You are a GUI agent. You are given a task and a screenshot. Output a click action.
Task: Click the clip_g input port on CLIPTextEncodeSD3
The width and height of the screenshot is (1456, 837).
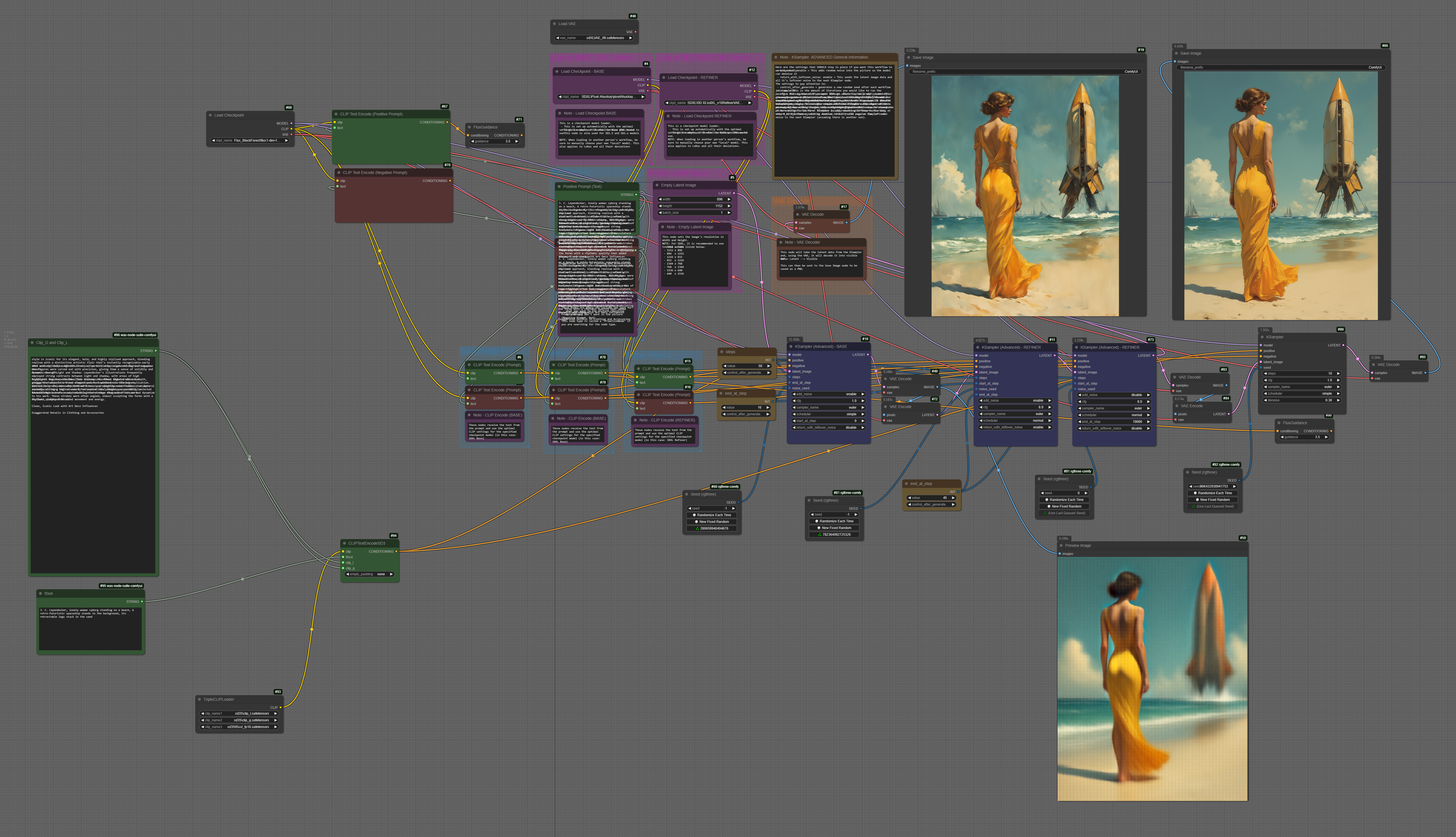pyautogui.click(x=343, y=569)
